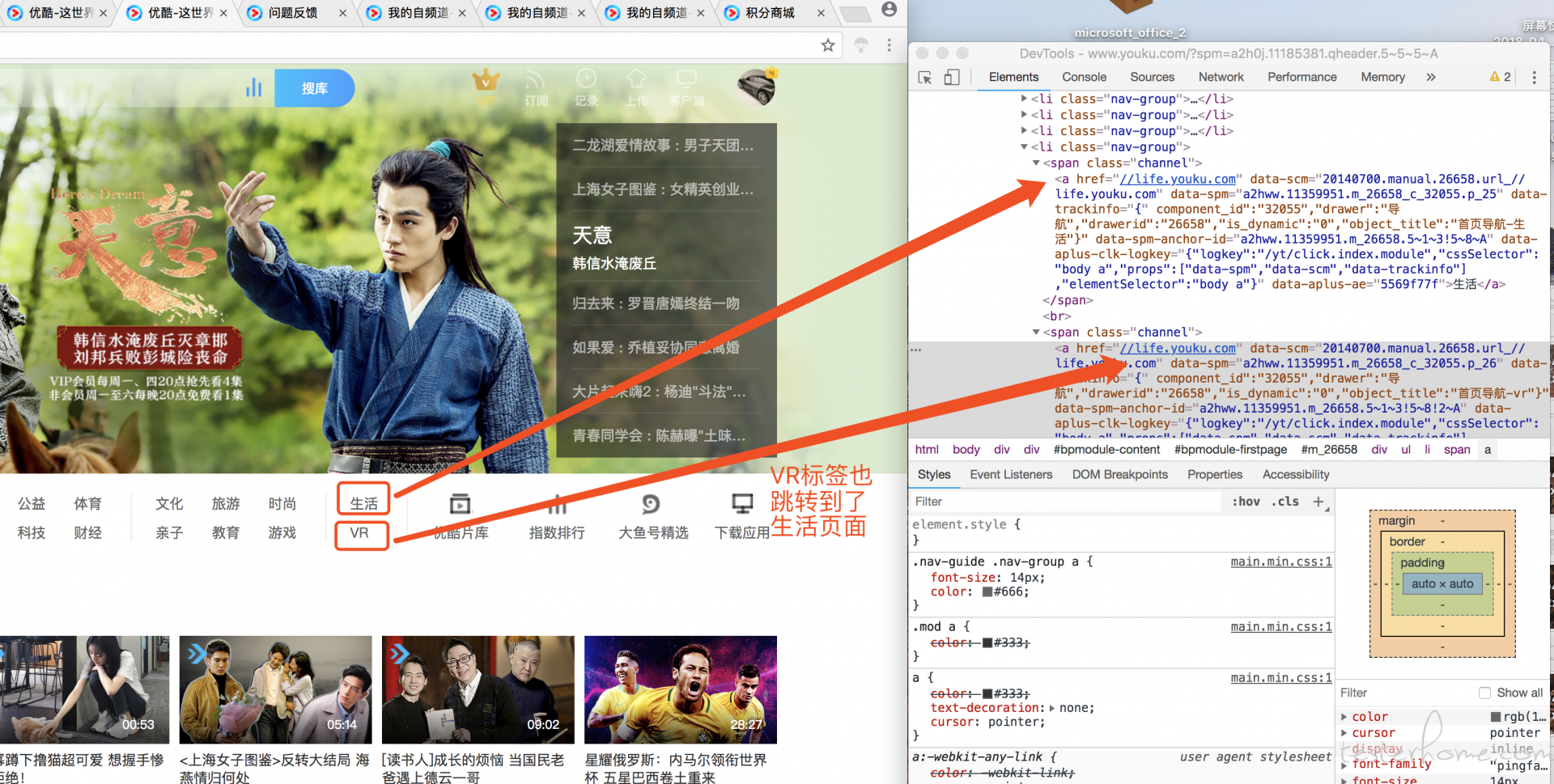Click the download app (下载应用) monitor icon
This screenshot has height=784, width=1554.
tap(742, 504)
